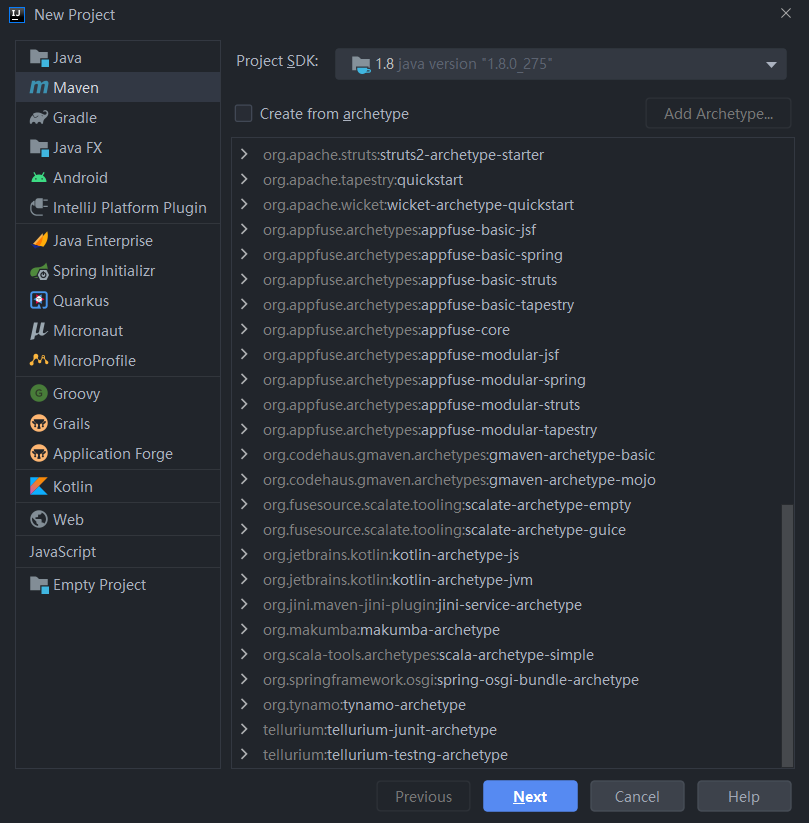Select tellurium-junit-archetype row

pyautogui.click(x=512, y=730)
